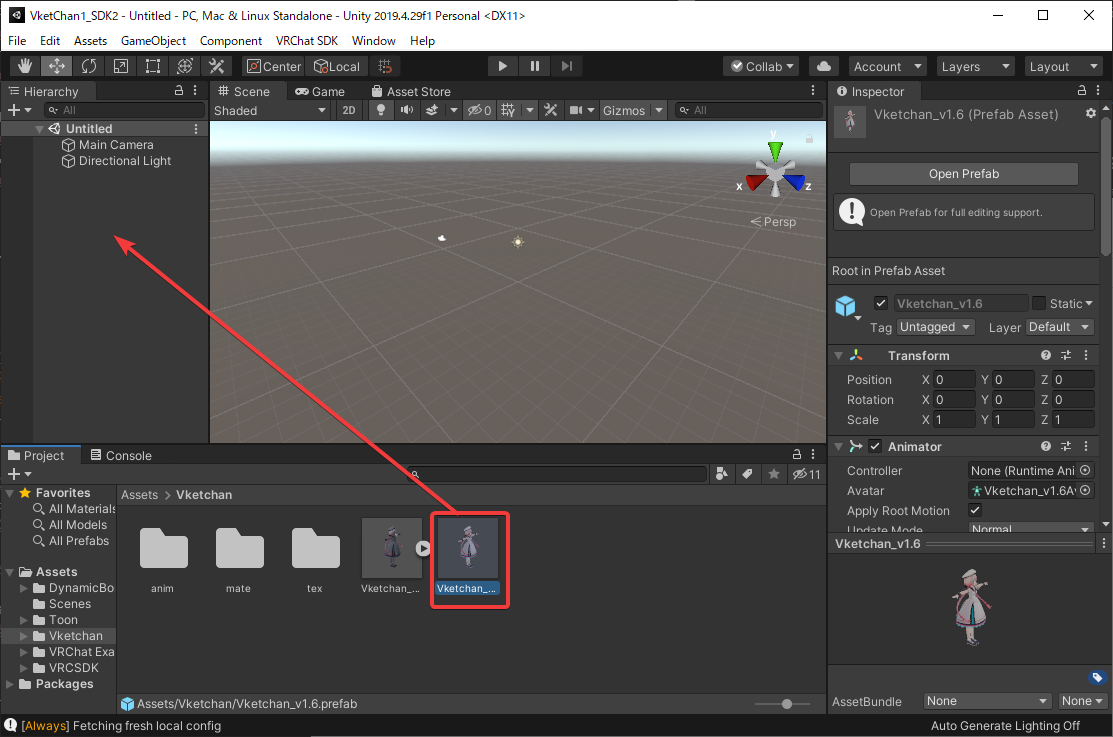Select the Rect transform tool
1113x737 pixels.
(153, 66)
